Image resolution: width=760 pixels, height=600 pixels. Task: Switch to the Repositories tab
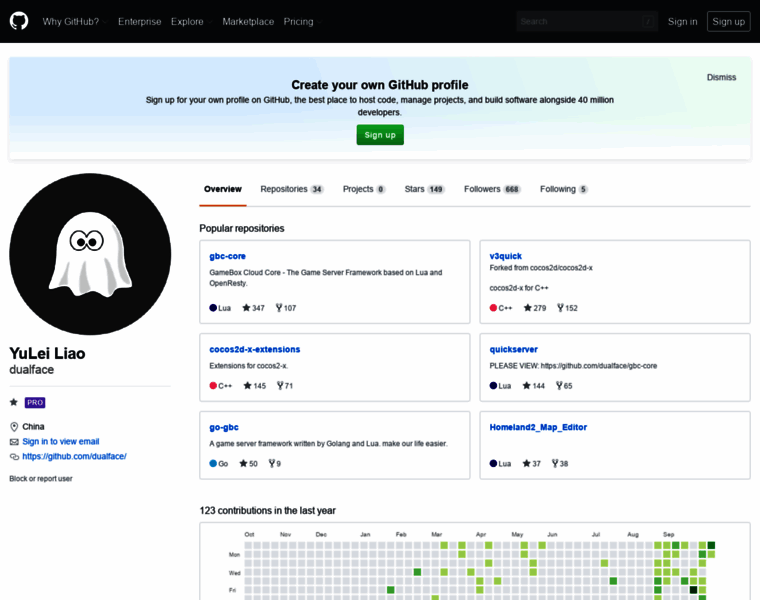point(291,189)
